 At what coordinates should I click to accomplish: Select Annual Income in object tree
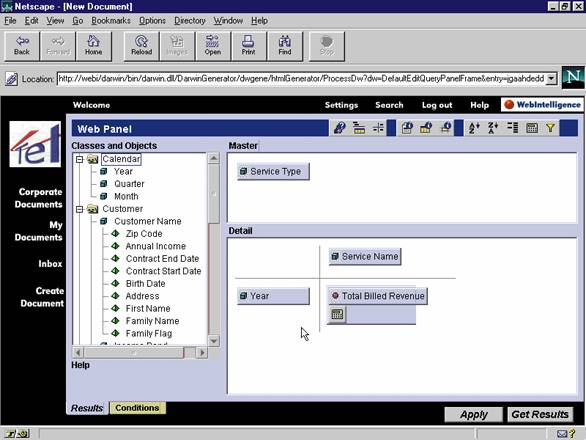click(155, 246)
